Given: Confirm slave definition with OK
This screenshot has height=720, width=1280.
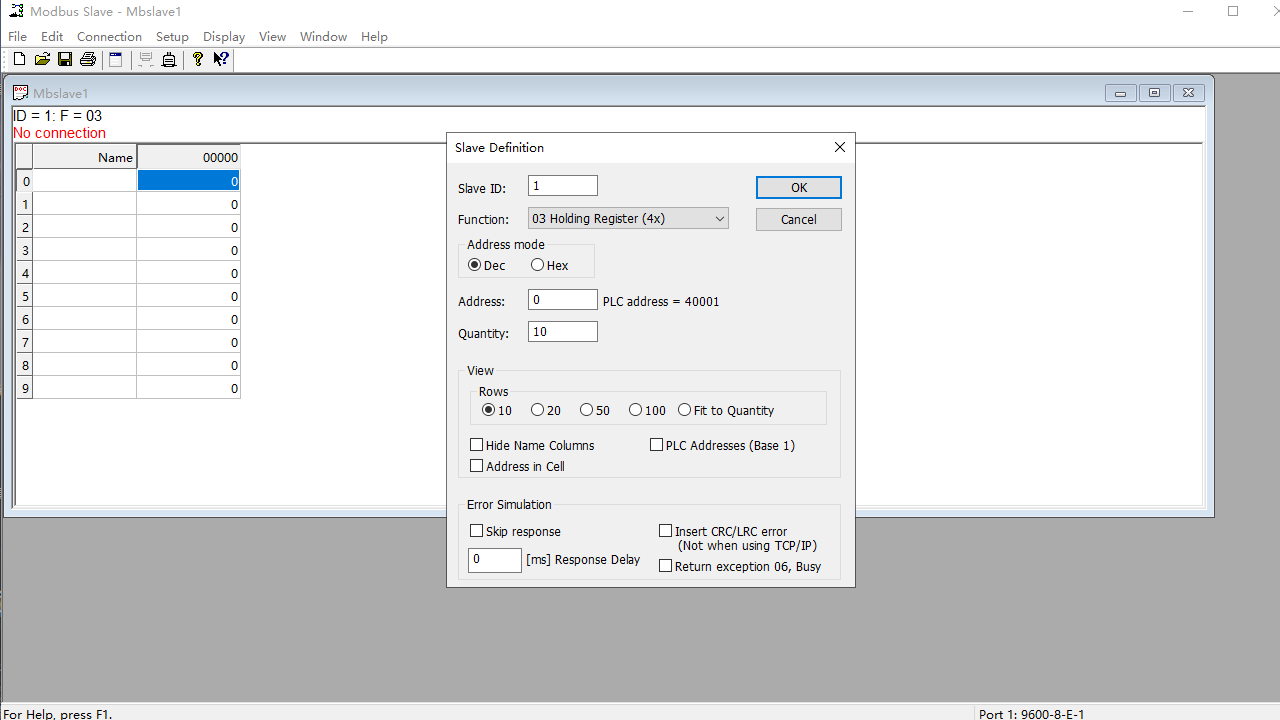Looking at the screenshot, I should (798, 187).
